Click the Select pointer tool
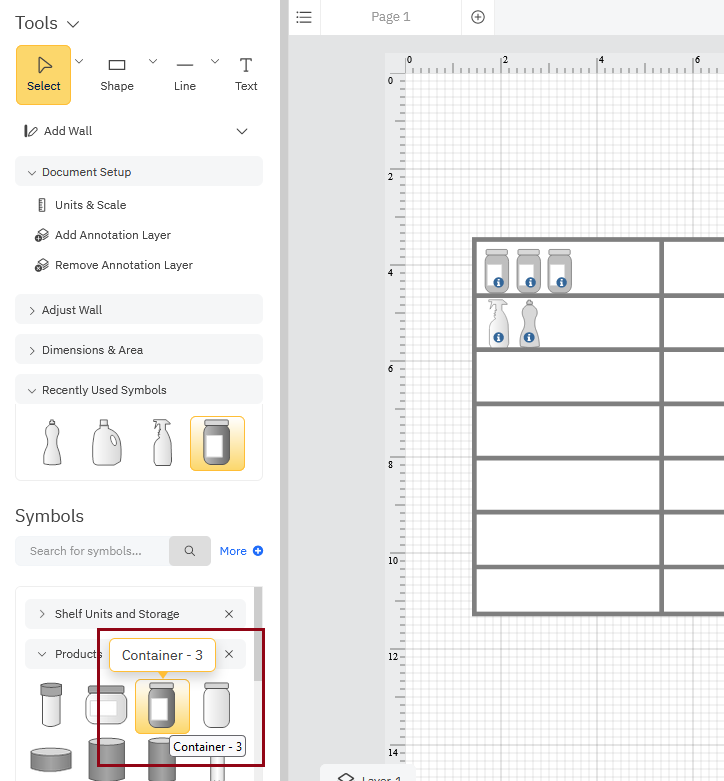 [x=44, y=74]
